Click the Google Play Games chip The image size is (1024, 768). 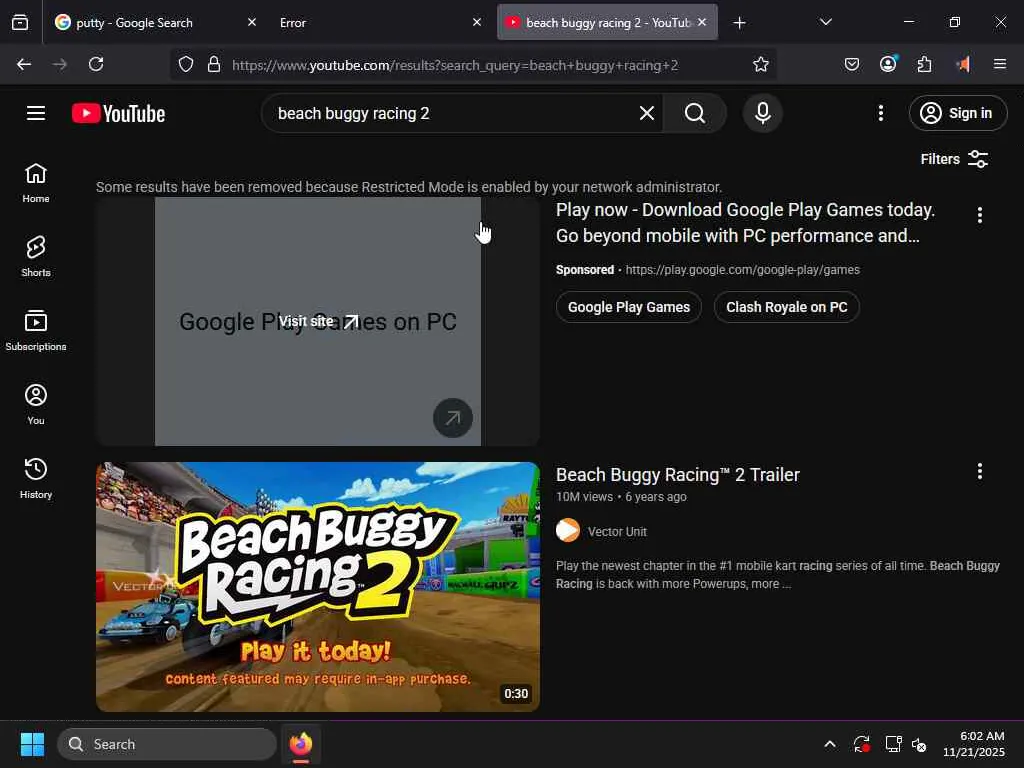pos(628,307)
